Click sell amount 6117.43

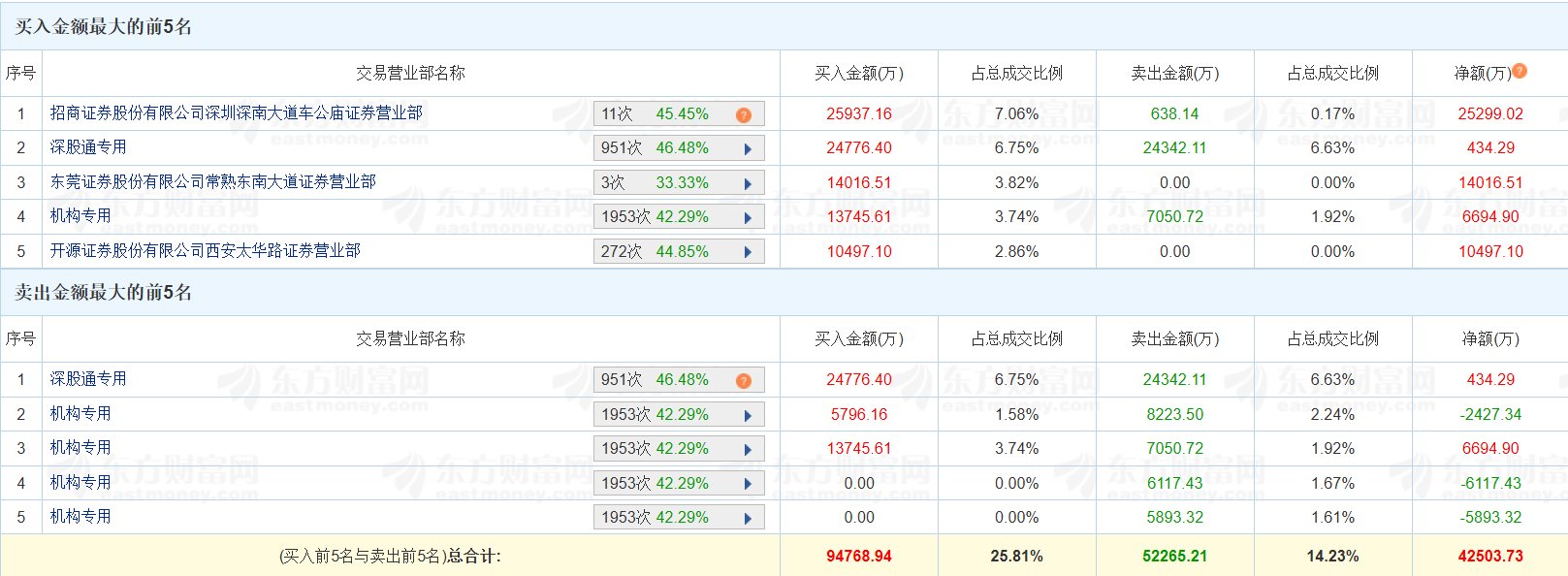pyautogui.click(x=1174, y=483)
